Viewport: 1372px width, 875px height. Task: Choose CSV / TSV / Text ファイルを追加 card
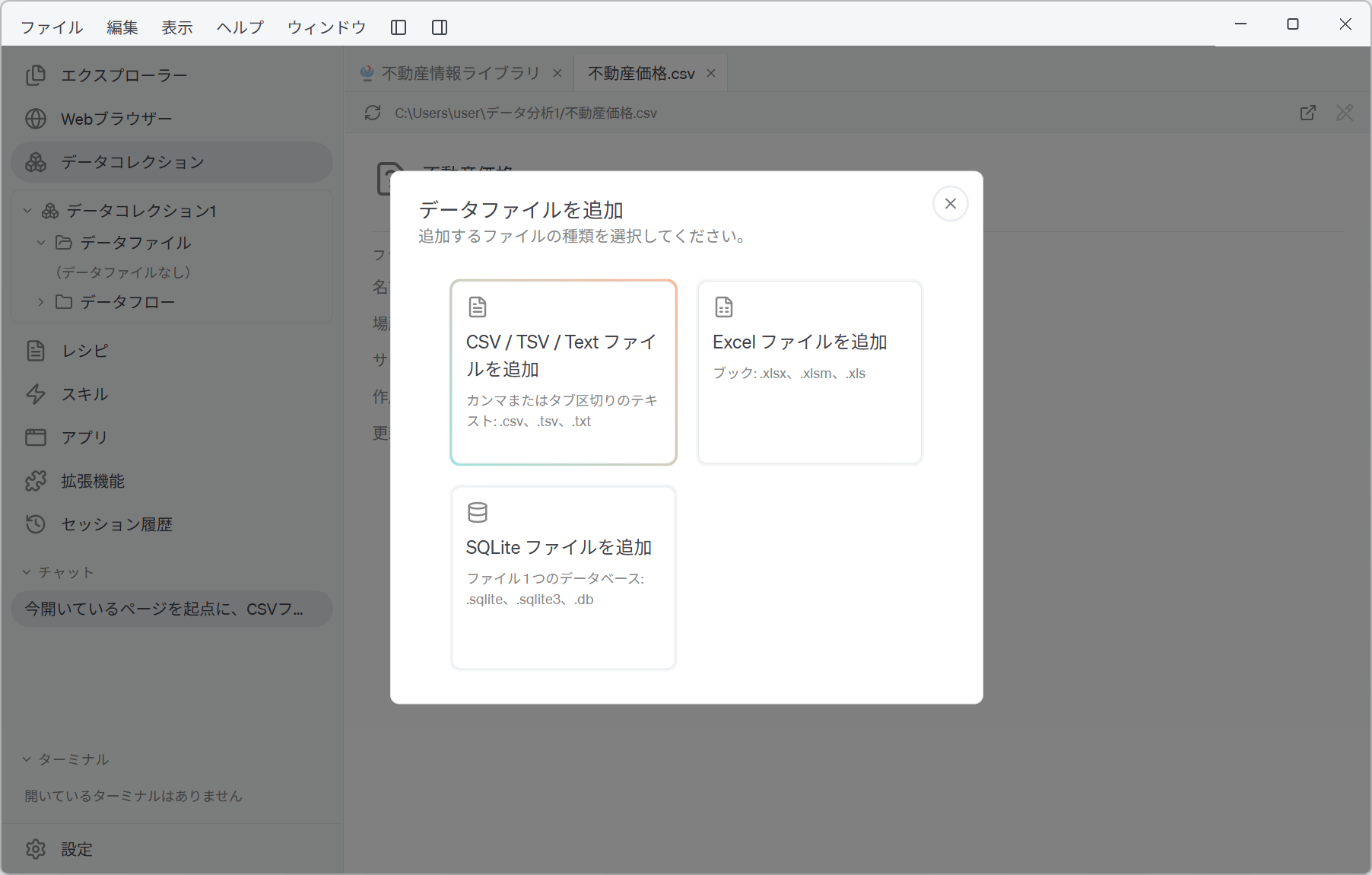(564, 372)
